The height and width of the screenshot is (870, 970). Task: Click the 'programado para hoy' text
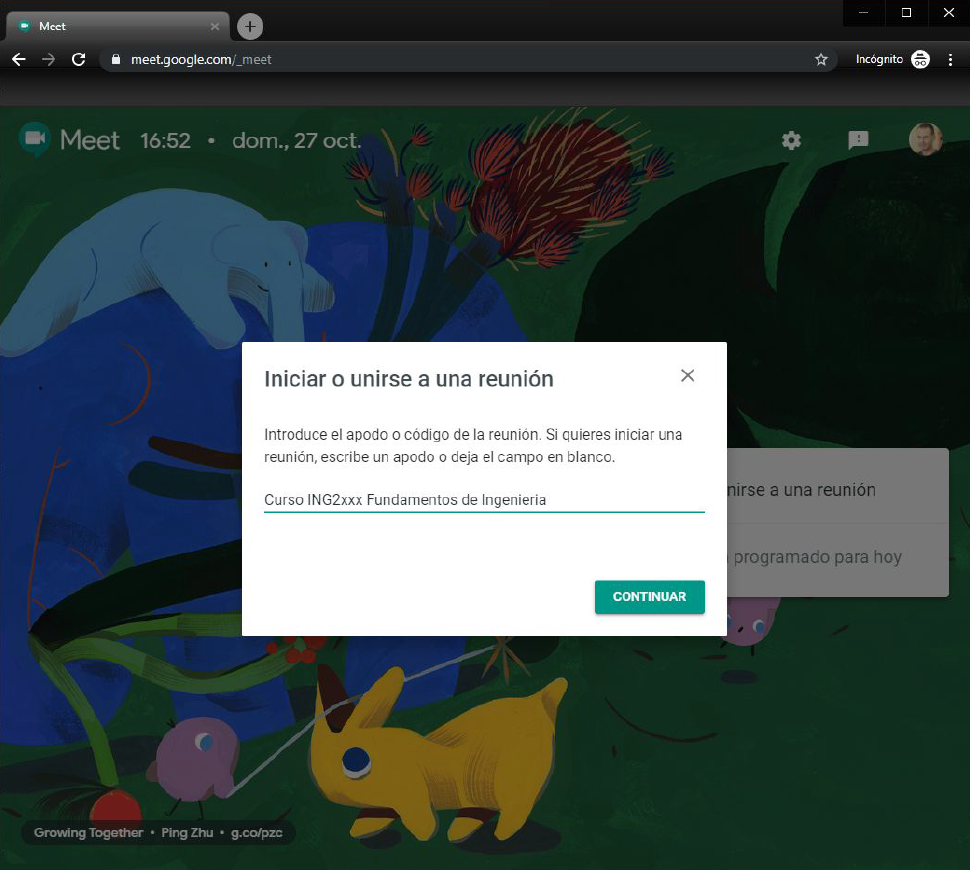point(817,557)
